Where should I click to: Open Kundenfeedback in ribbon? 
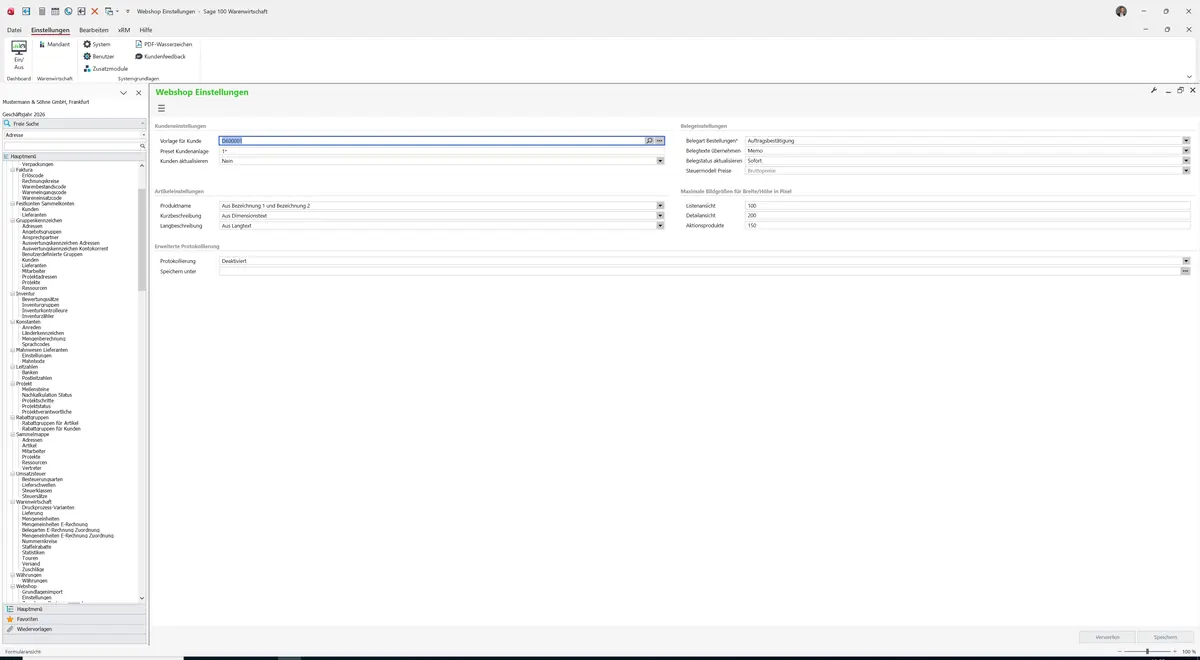tap(160, 56)
